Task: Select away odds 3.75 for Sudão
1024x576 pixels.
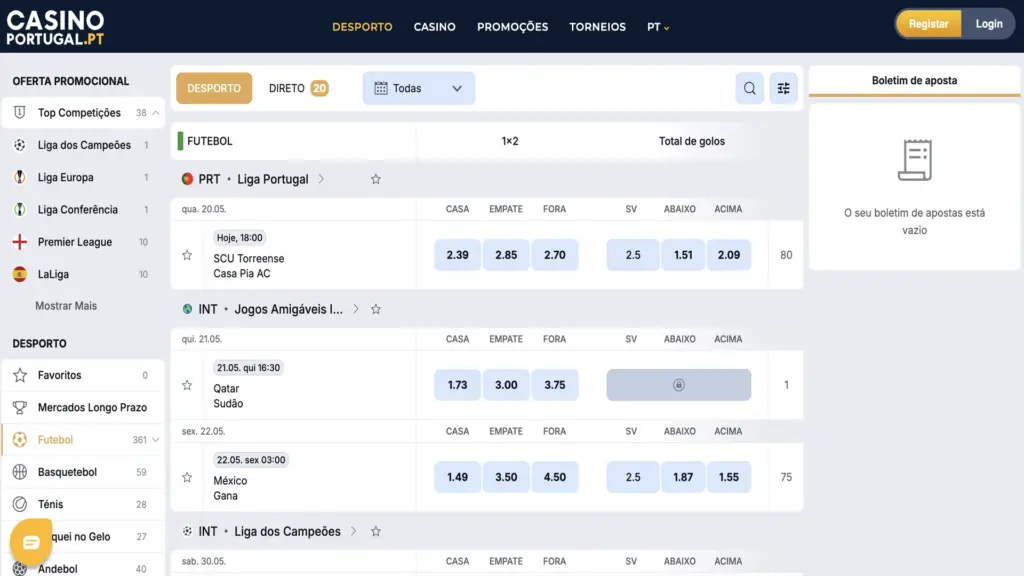Action: tap(554, 385)
